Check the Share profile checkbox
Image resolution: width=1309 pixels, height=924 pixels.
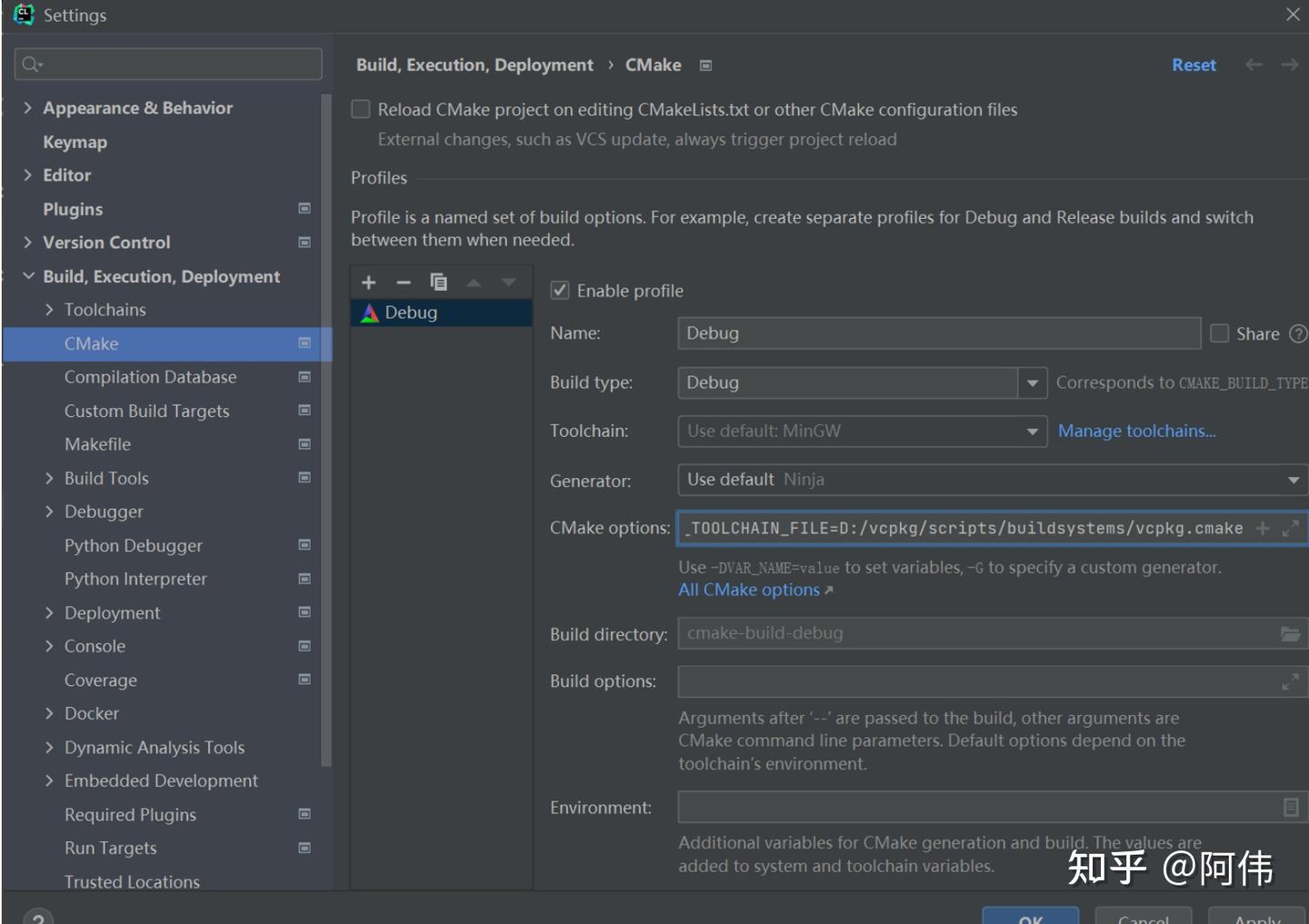pos(1220,333)
